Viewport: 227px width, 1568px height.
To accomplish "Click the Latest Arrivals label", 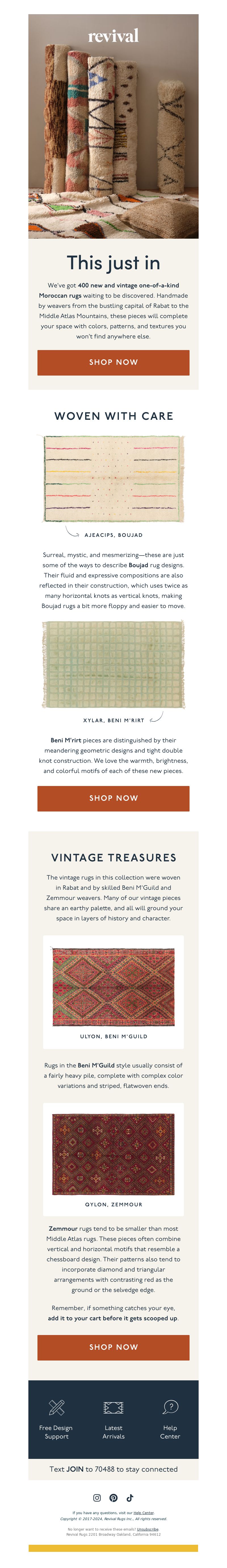I will point(113,1432).
